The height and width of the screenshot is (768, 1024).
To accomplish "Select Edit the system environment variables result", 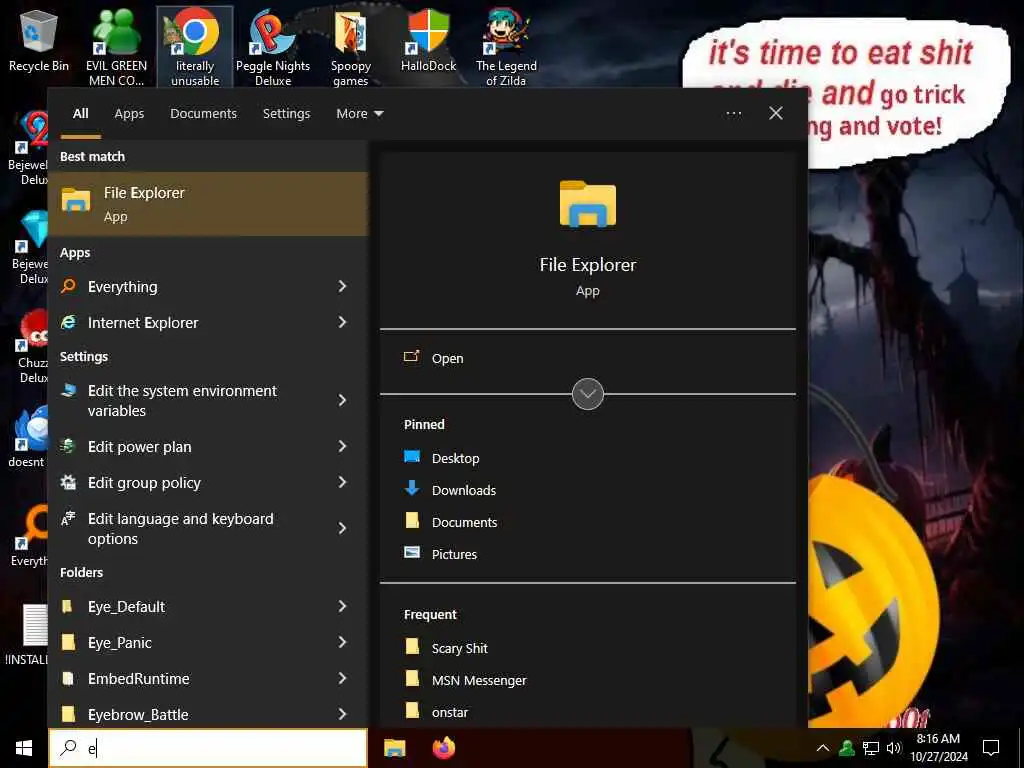I will [x=208, y=400].
